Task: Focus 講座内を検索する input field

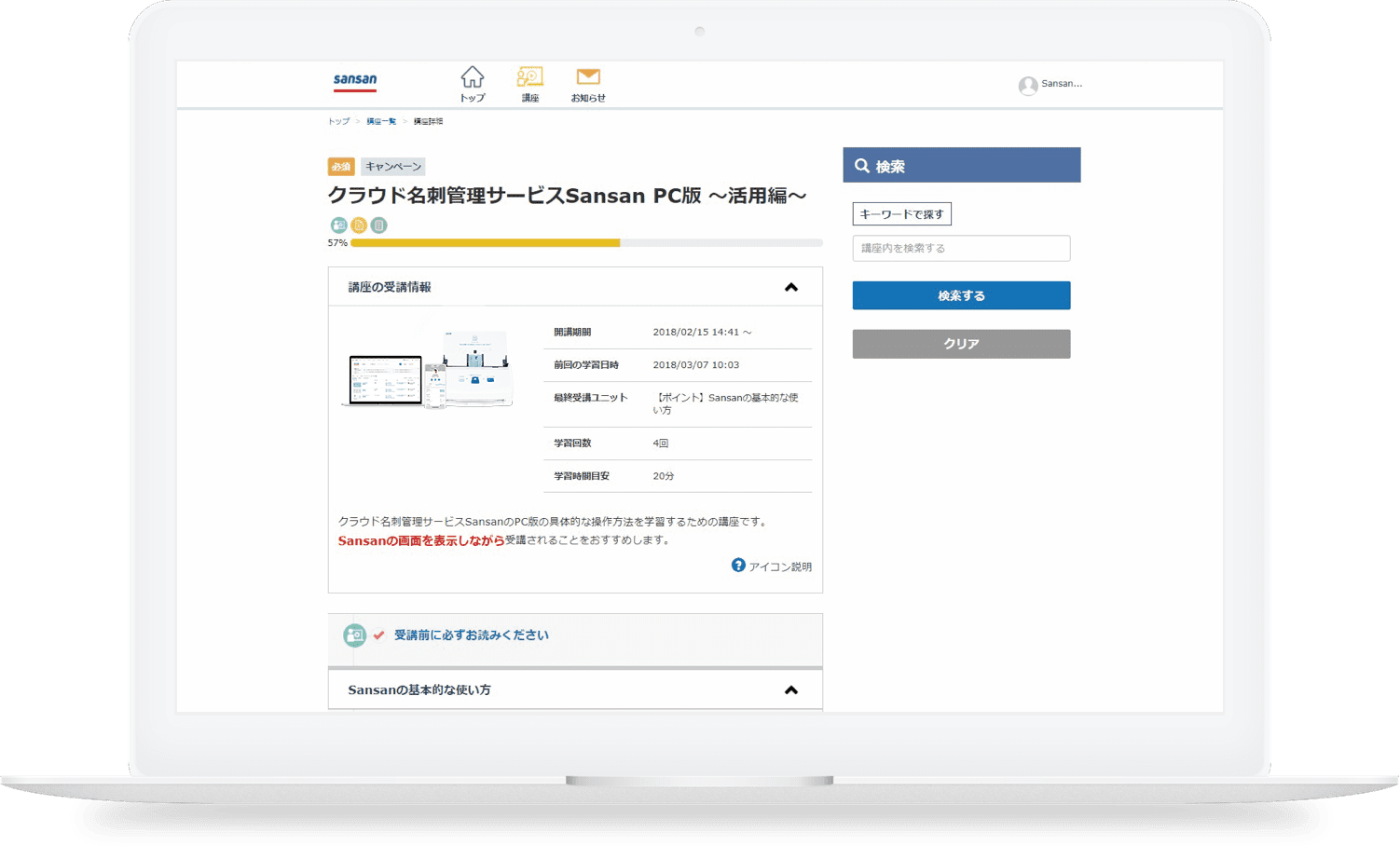Action: coord(961,249)
